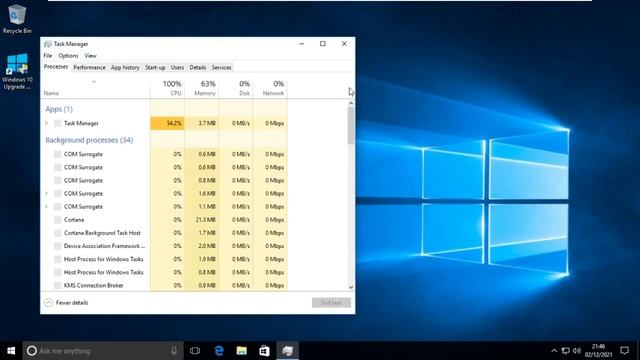Select the Host Process row using 1.0 MB

click(x=165, y=259)
